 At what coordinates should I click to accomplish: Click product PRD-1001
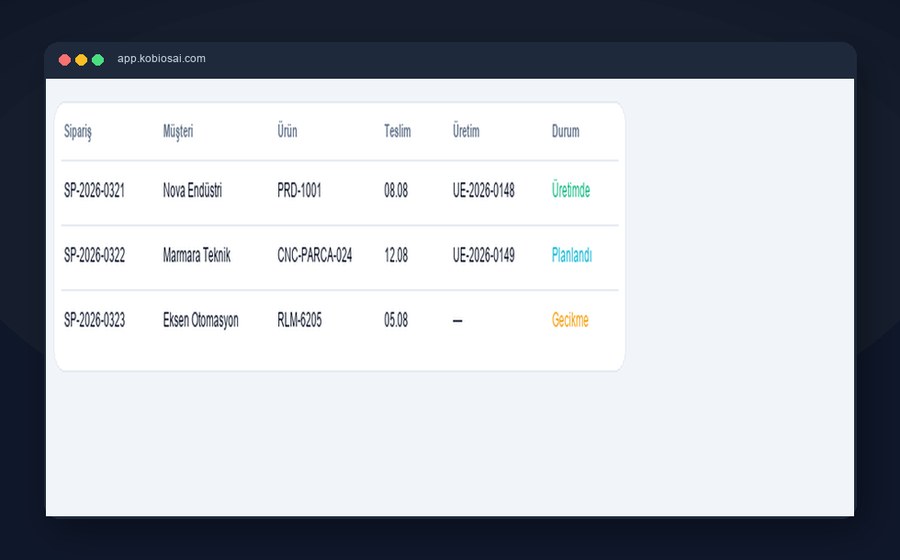(299, 190)
